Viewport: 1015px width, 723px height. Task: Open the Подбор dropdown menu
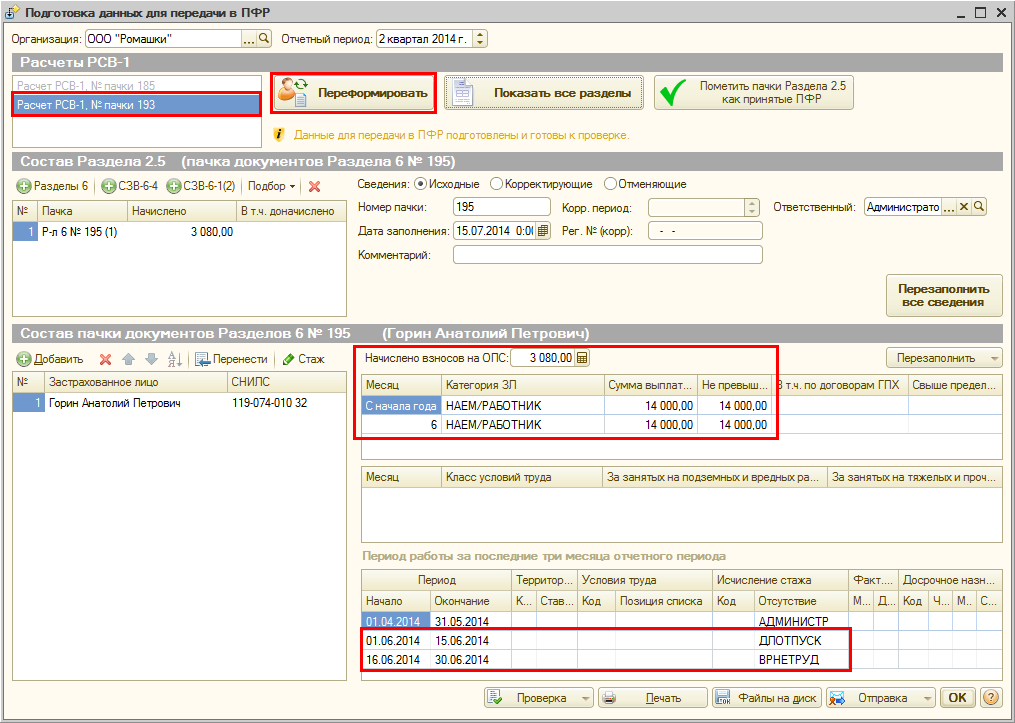tap(272, 186)
